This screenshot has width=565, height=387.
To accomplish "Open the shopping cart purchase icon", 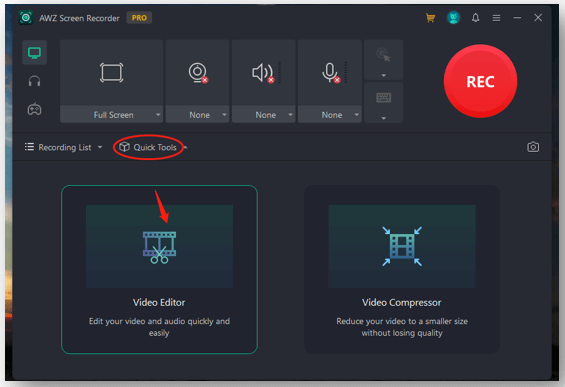I will [430, 18].
